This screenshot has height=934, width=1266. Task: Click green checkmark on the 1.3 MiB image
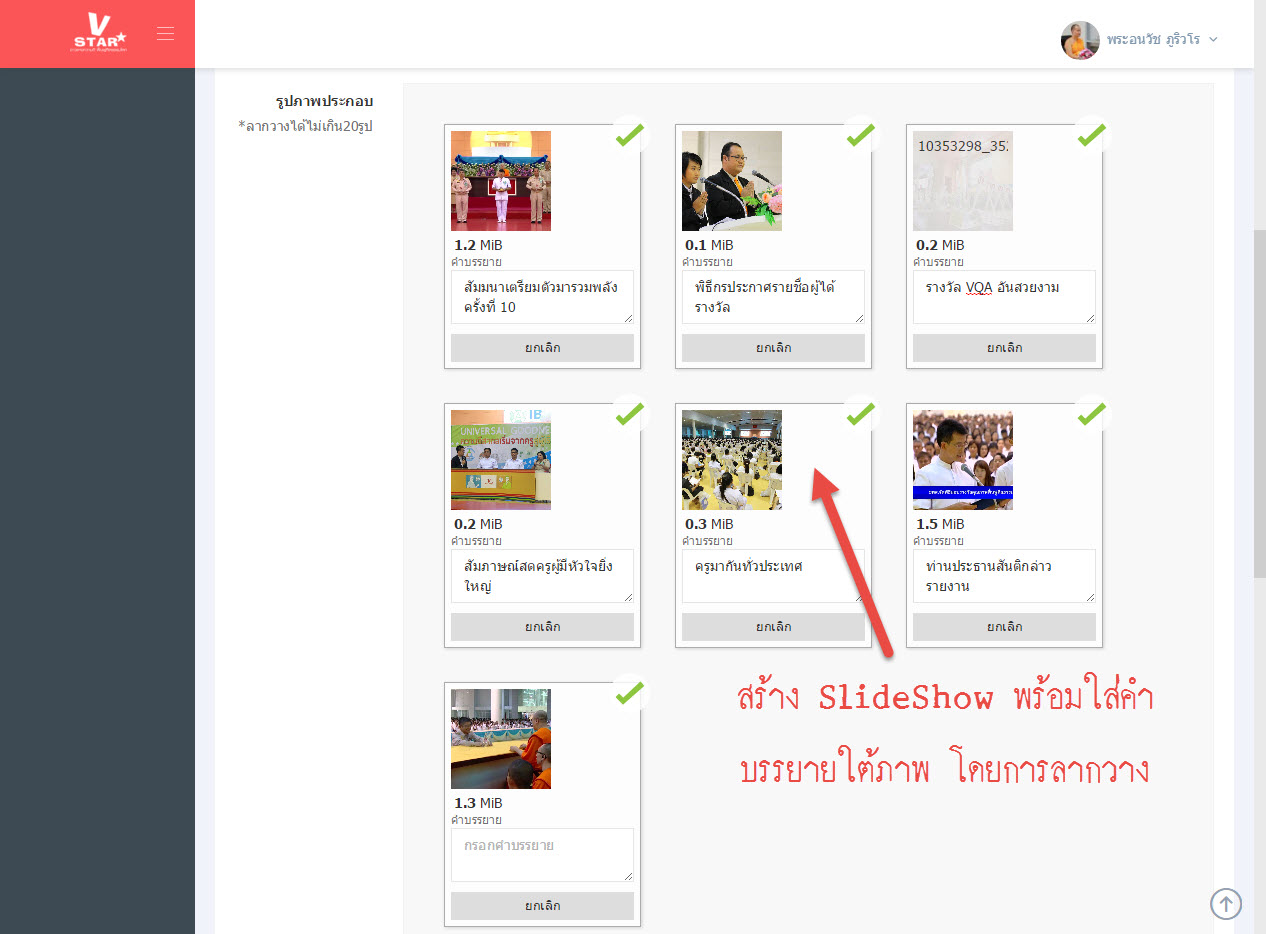pos(629,692)
